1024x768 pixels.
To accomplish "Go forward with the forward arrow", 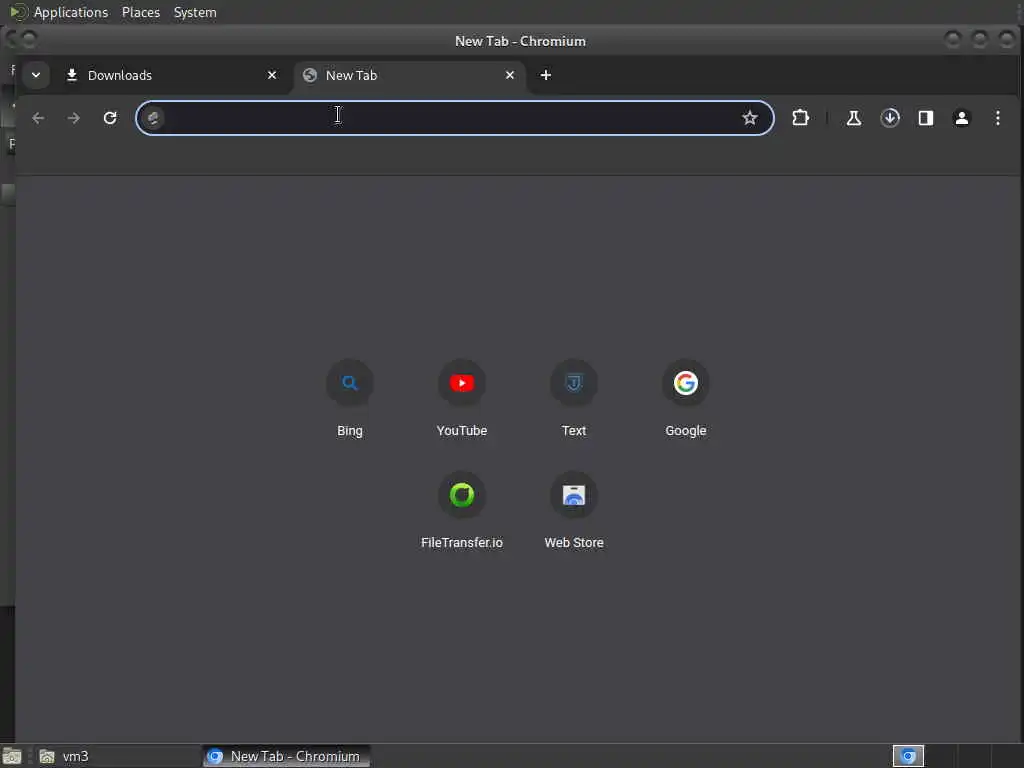I will coord(74,118).
